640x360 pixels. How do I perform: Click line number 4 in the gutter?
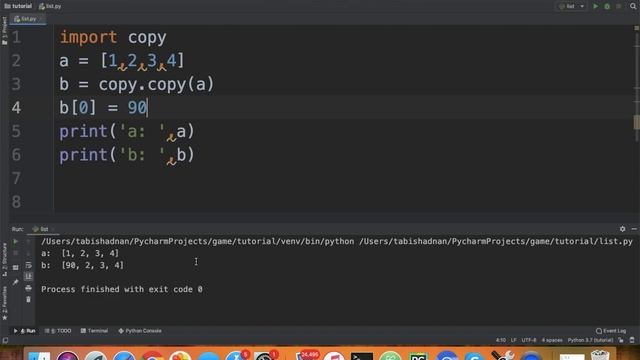(16, 108)
